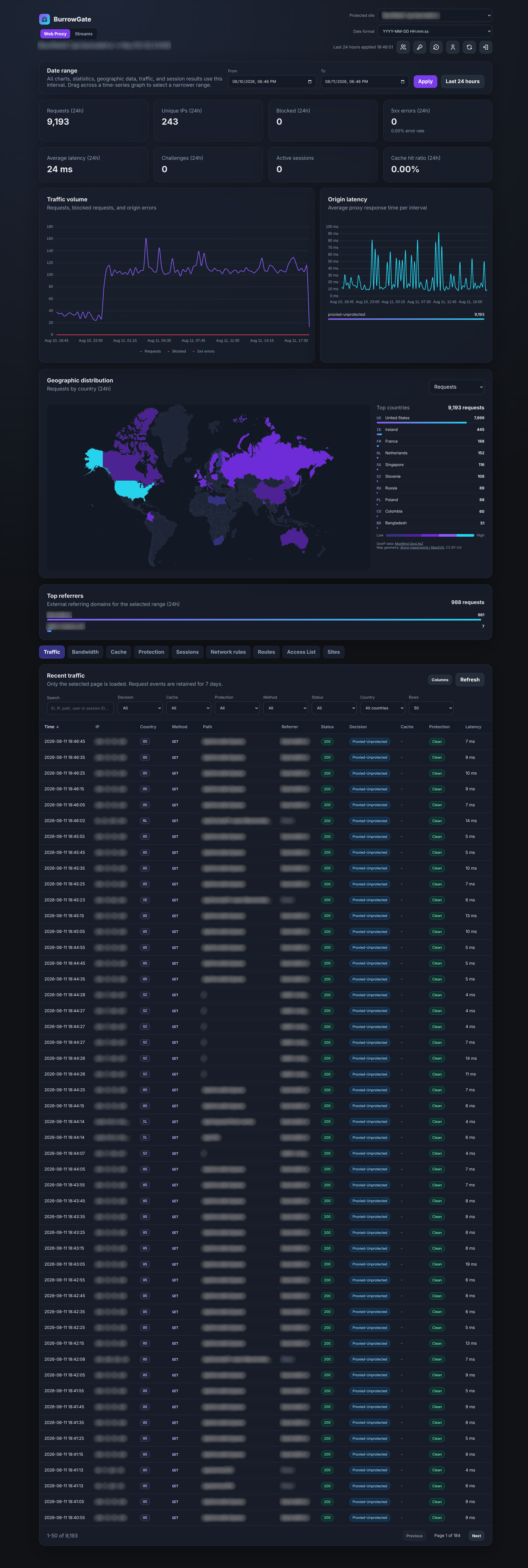Select the Traffic tab
The height and width of the screenshot is (1568, 528).
[52, 652]
